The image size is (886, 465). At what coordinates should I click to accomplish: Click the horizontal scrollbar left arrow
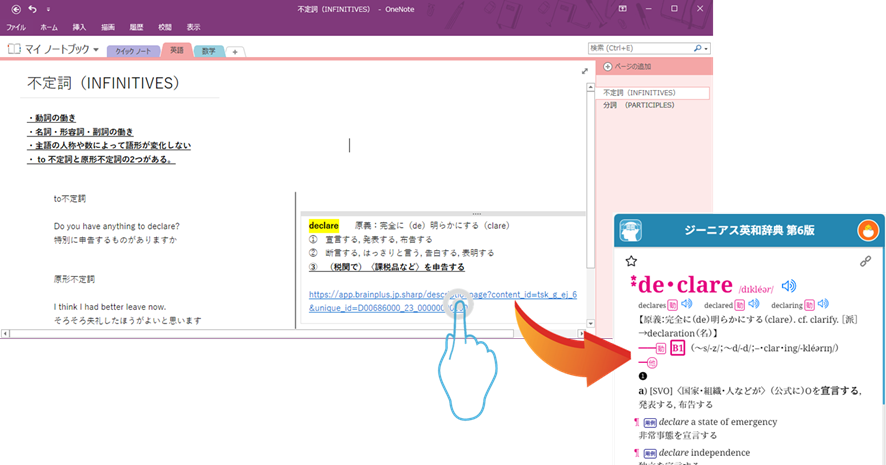(x=5, y=333)
